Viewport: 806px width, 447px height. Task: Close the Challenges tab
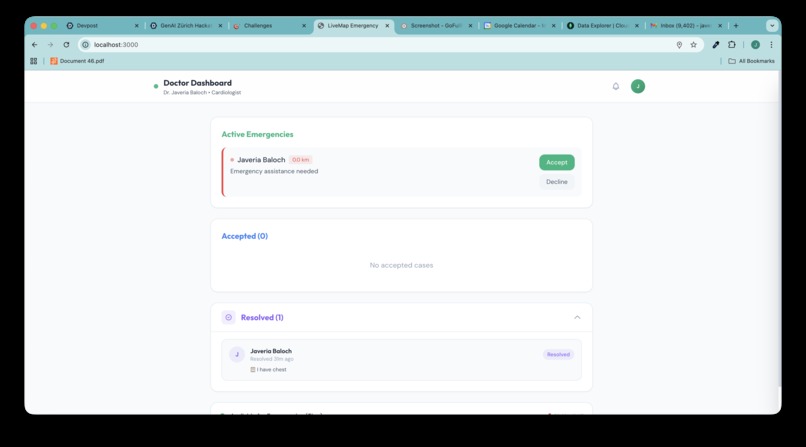304,26
